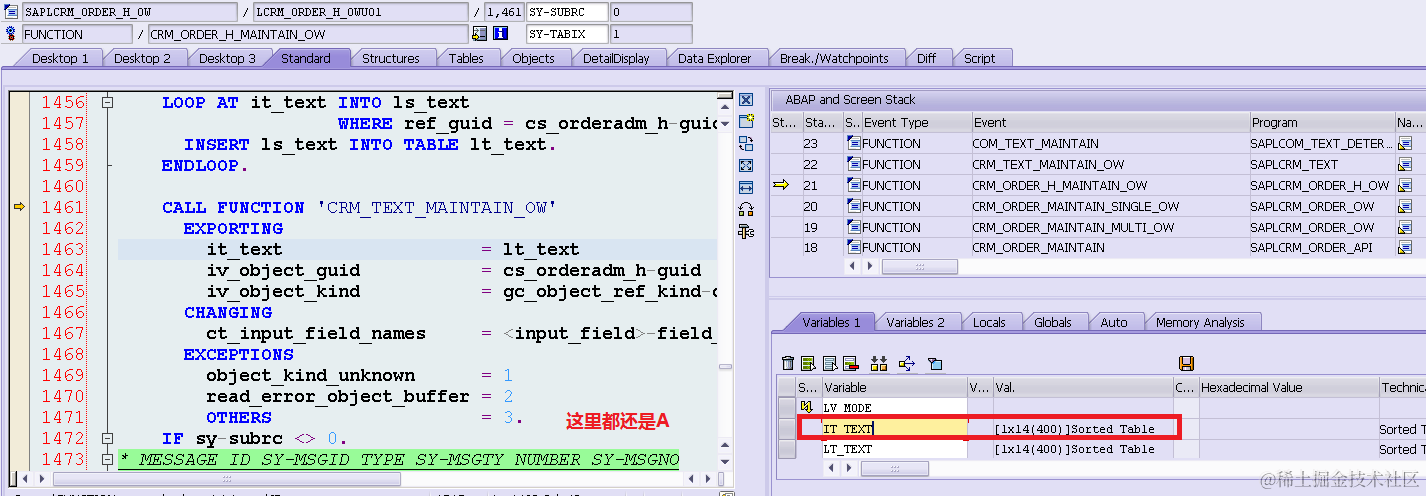Screen dimensions: 1426x496
Task: Delete variable rows with the trash icon
Action: click(x=788, y=363)
